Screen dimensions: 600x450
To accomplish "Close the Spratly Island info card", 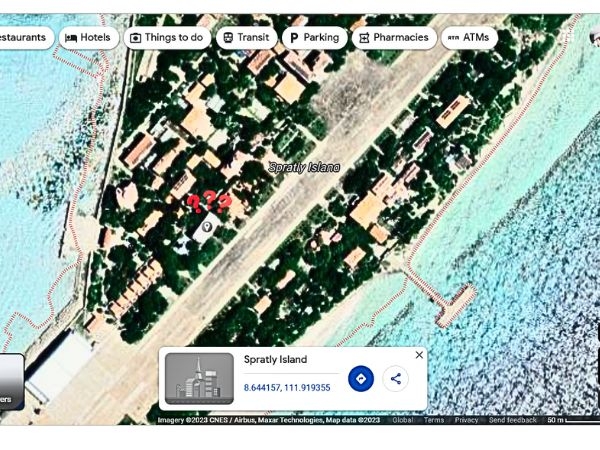I will point(419,355).
